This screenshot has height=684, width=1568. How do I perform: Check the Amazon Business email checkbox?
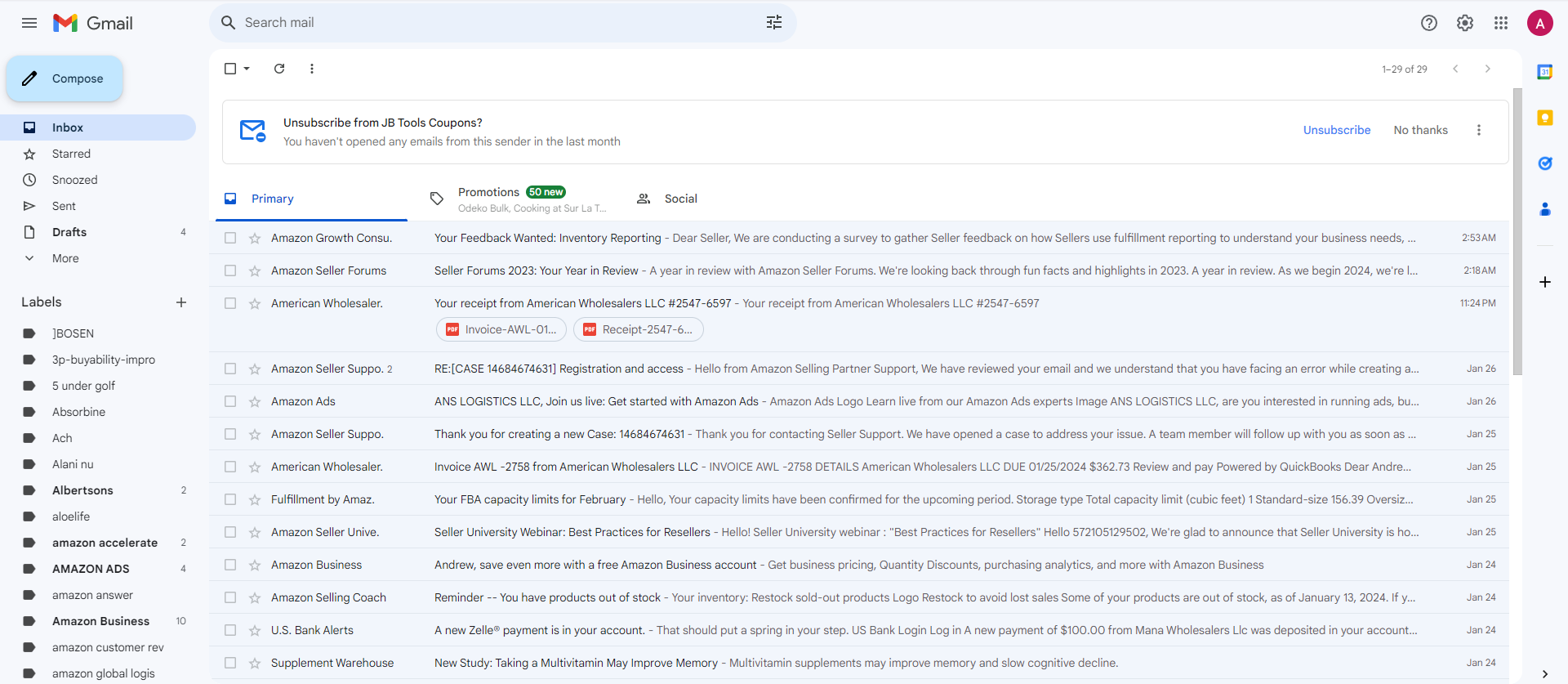pyautogui.click(x=230, y=565)
